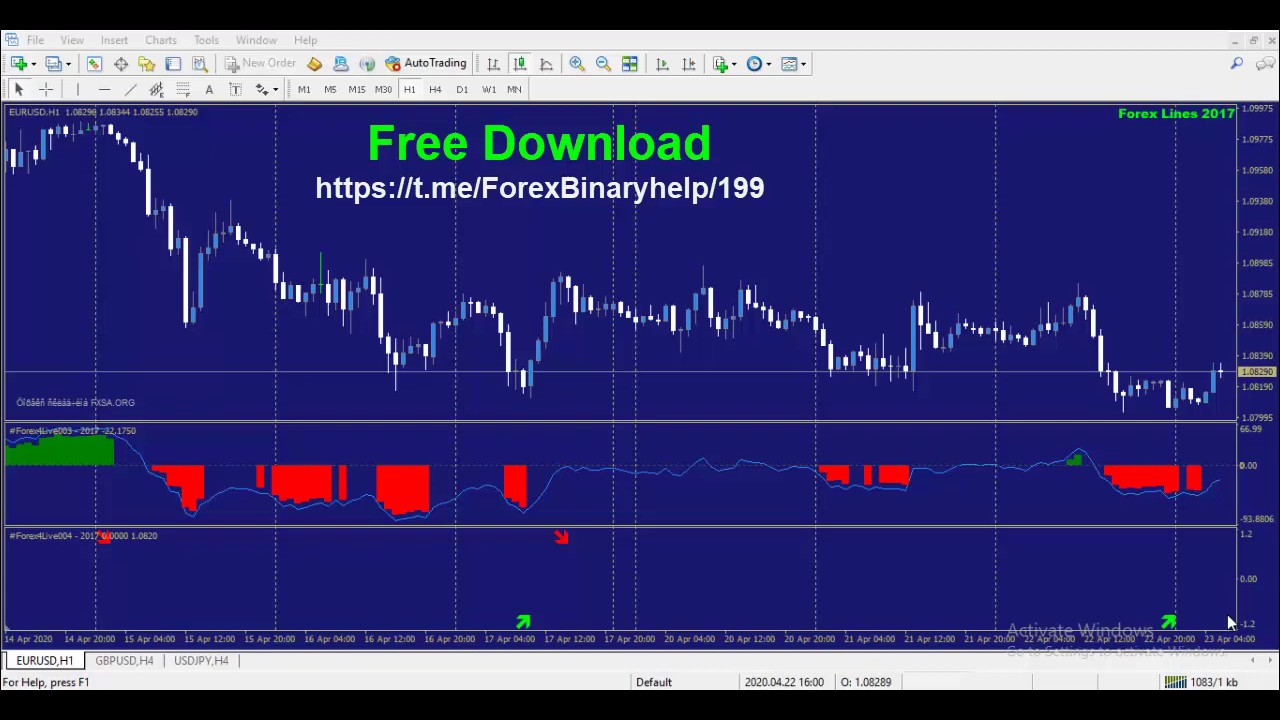Zoom out of the chart
The width and height of the screenshot is (1280, 720).
(x=603, y=64)
